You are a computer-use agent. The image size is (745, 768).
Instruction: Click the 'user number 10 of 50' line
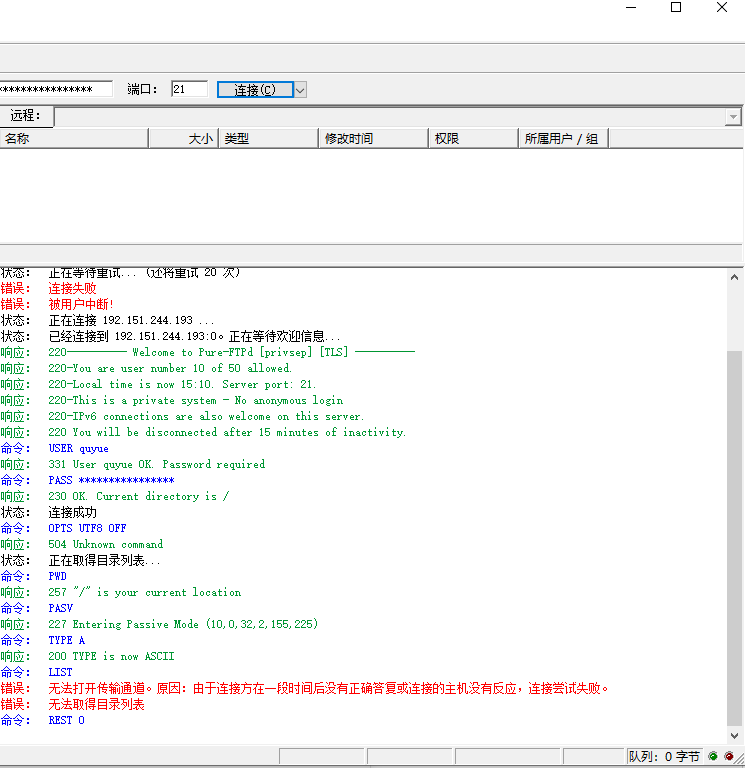click(170, 368)
